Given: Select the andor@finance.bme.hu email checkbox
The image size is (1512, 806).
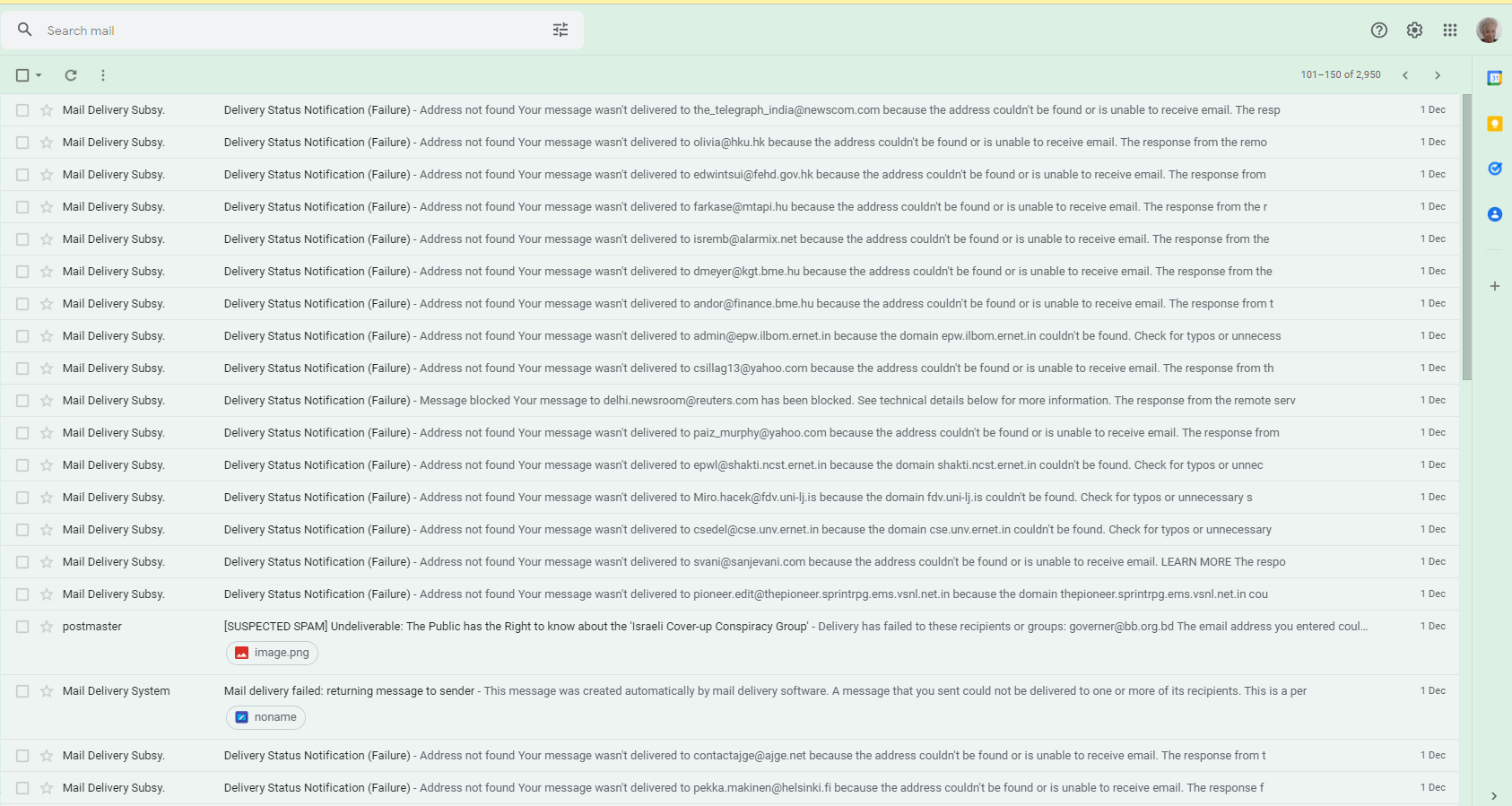Looking at the screenshot, I should (x=22, y=304).
